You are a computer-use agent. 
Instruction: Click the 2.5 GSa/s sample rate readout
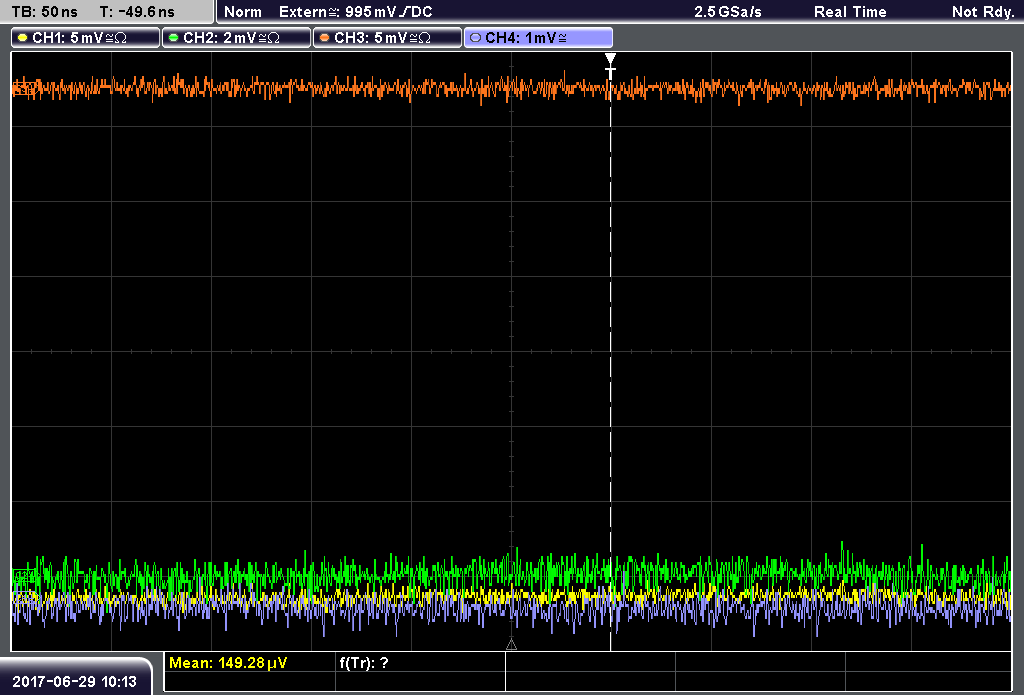[x=728, y=12]
